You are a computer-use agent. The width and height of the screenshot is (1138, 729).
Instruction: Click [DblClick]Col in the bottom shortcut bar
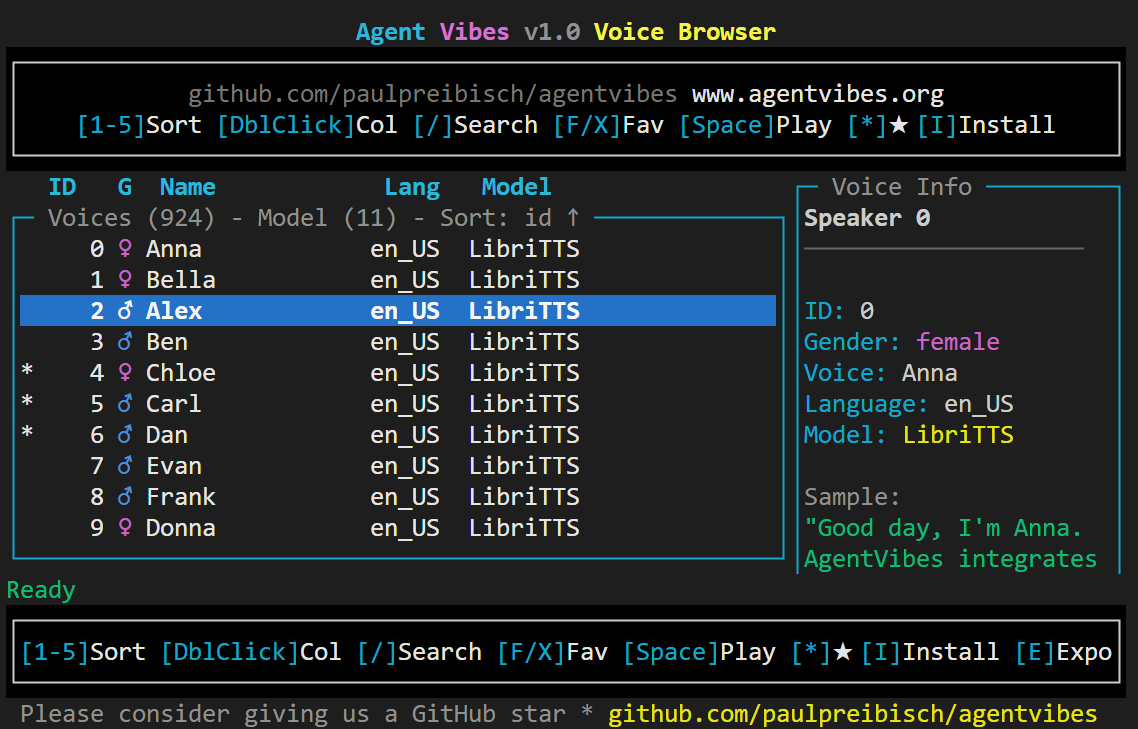click(x=252, y=652)
